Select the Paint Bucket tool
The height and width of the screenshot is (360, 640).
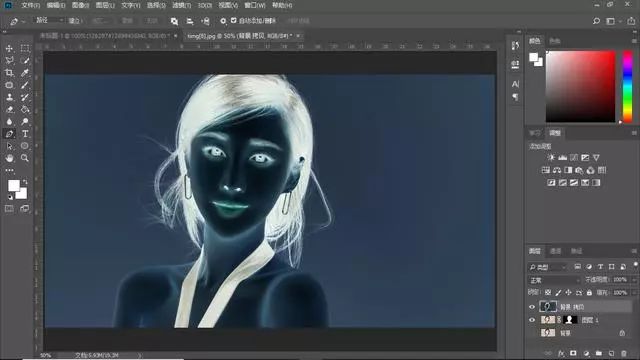pos(25,109)
